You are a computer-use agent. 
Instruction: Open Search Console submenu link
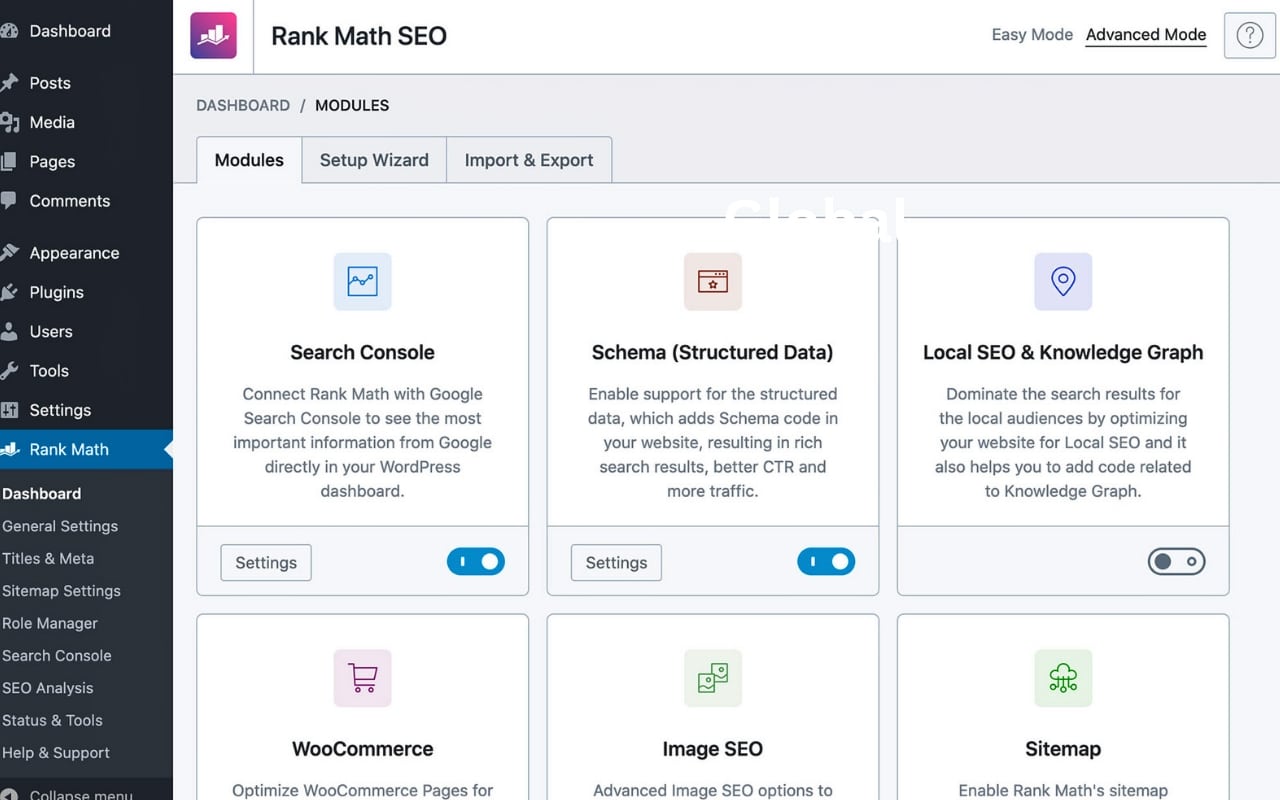tap(57, 655)
